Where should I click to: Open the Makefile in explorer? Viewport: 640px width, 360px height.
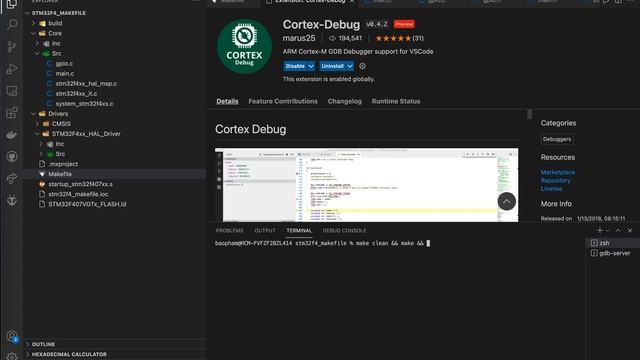coord(114,174)
